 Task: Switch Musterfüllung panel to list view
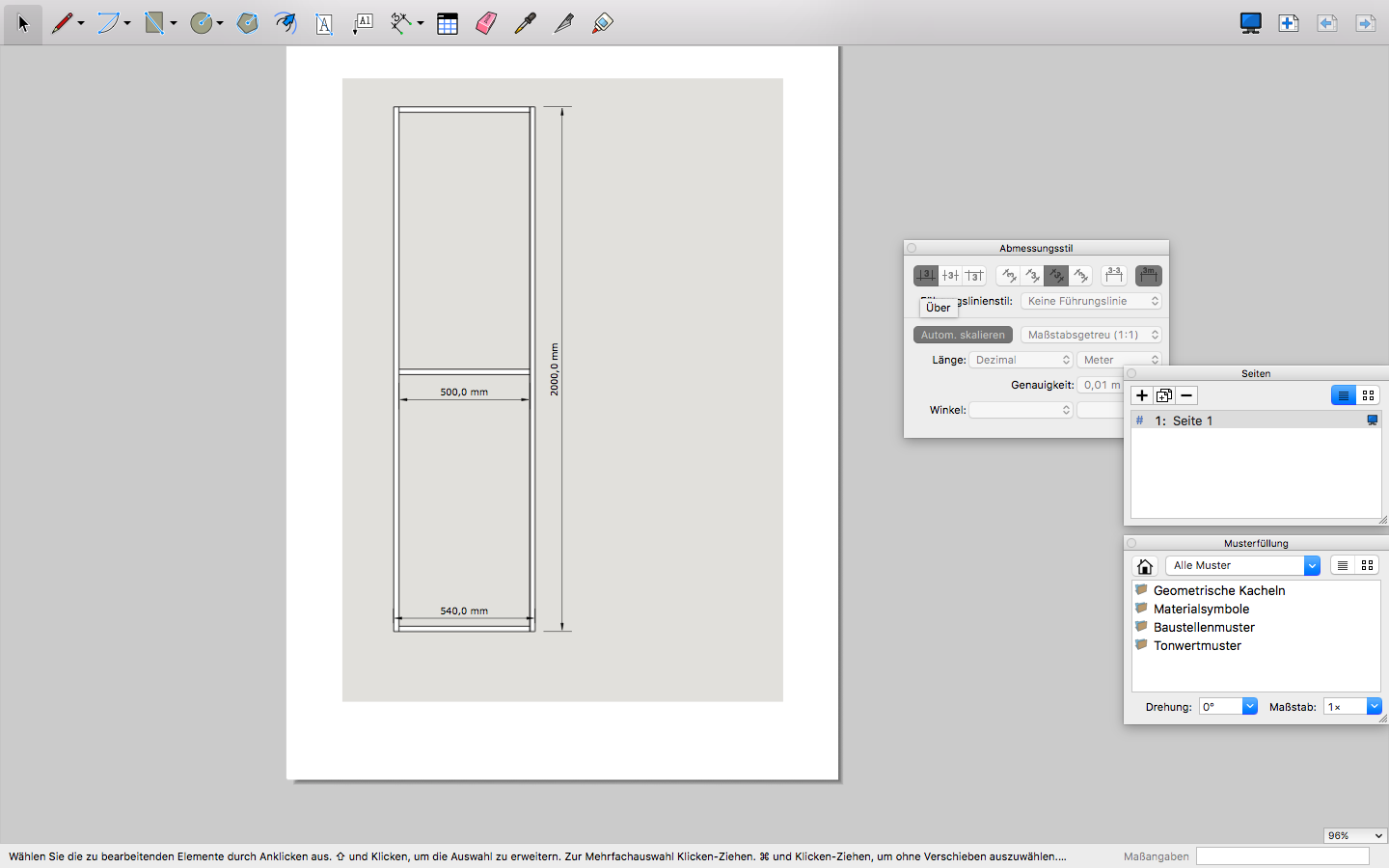click(x=1343, y=565)
